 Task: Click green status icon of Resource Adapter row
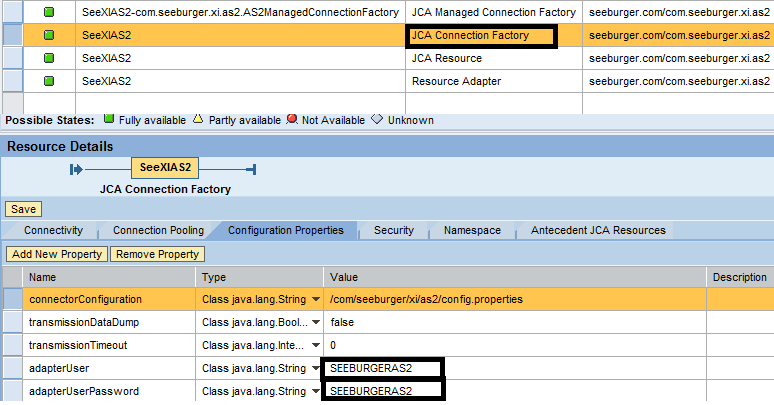[x=50, y=81]
